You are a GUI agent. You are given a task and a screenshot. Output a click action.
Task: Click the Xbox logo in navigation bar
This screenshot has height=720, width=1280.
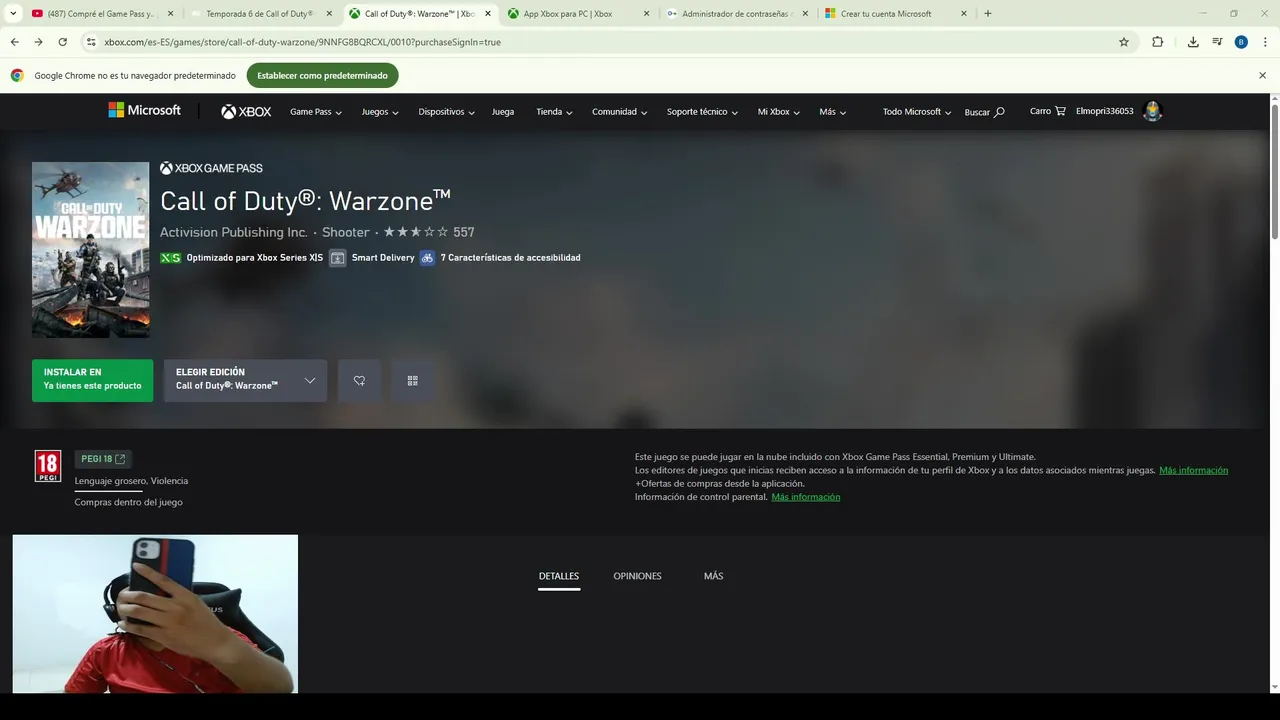(246, 112)
